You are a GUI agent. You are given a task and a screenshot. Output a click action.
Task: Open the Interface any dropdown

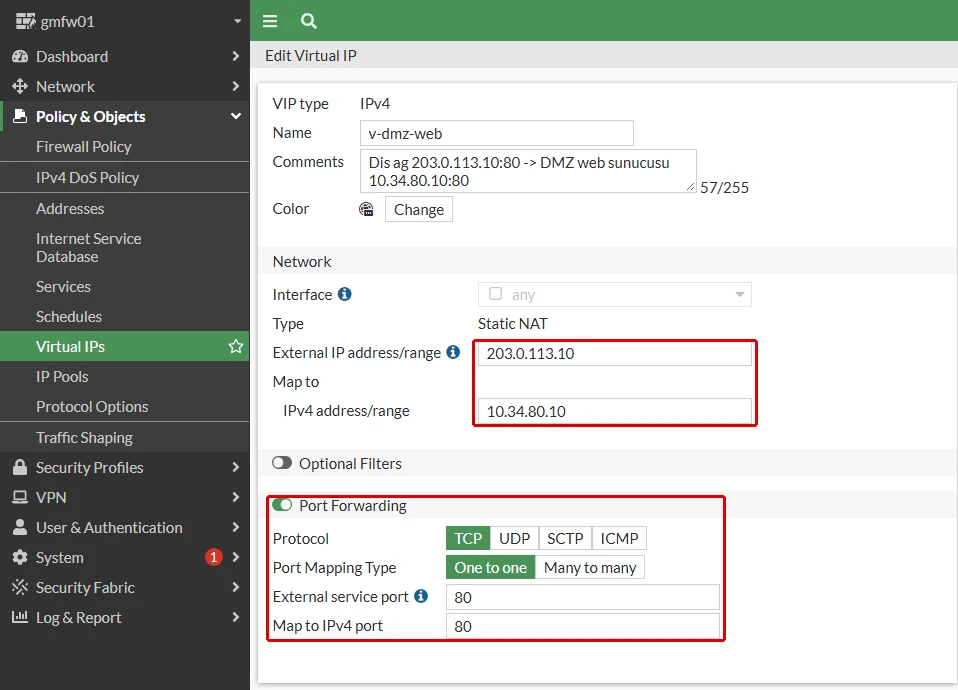pyautogui.click(x=615, y=295)
